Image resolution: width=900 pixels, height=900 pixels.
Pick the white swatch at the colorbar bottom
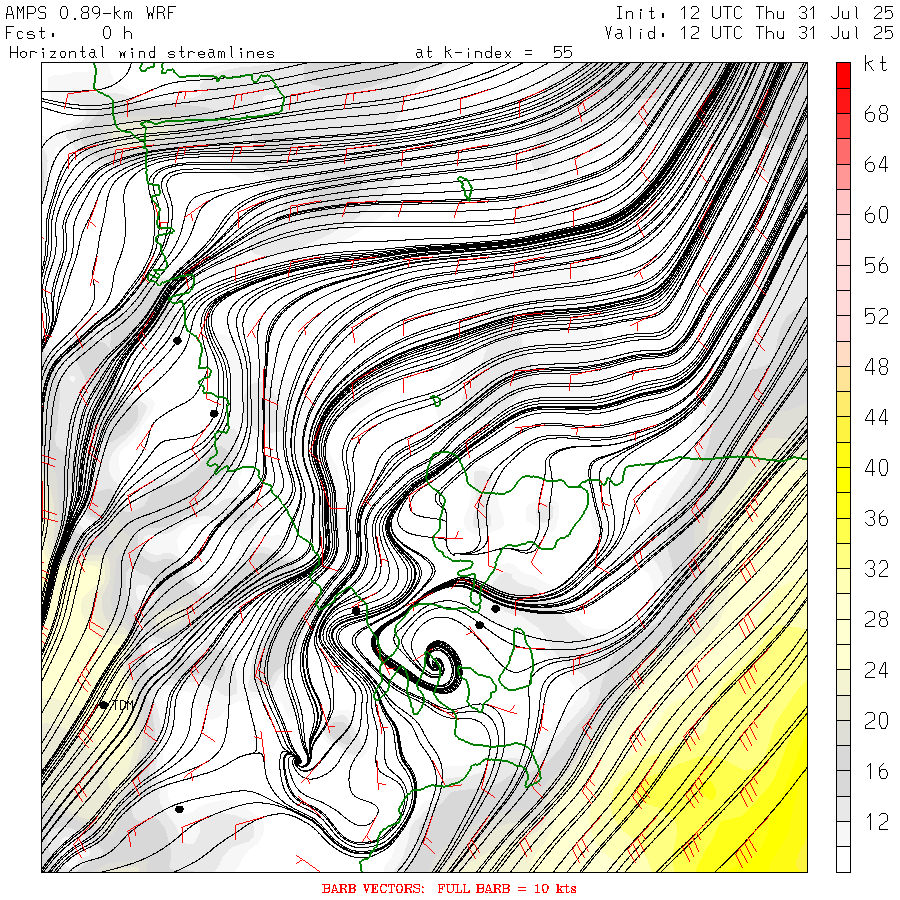843,859
